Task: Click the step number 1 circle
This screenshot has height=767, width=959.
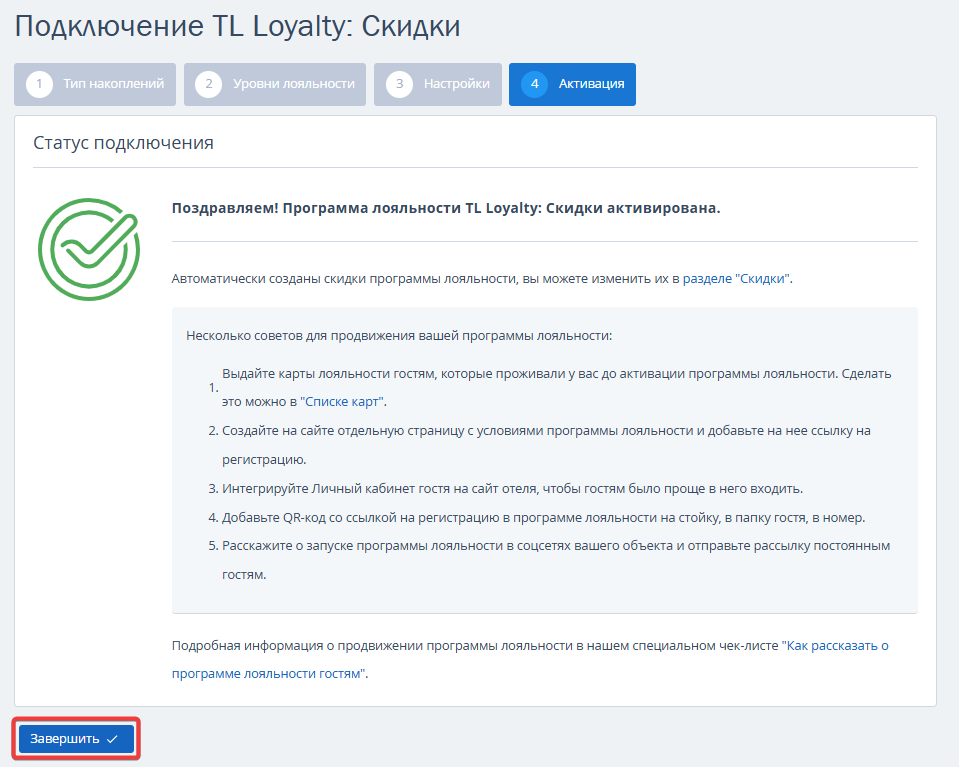Action: (x=39, y=84)
